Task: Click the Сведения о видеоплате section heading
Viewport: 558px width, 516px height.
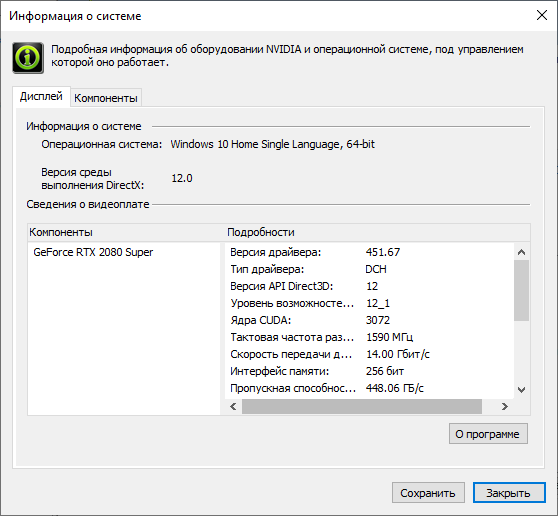Action: (88, 204)
